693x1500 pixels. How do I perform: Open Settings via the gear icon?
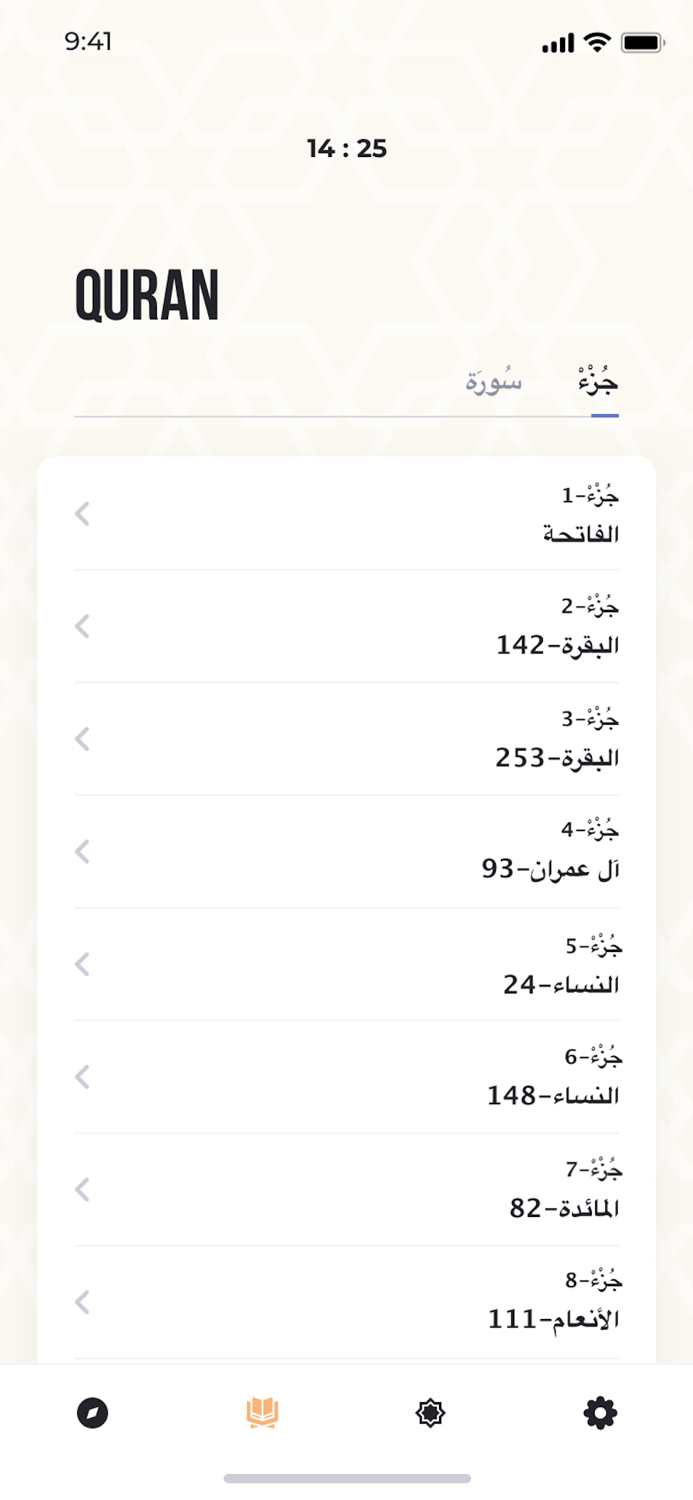[x=600, y=1413]
